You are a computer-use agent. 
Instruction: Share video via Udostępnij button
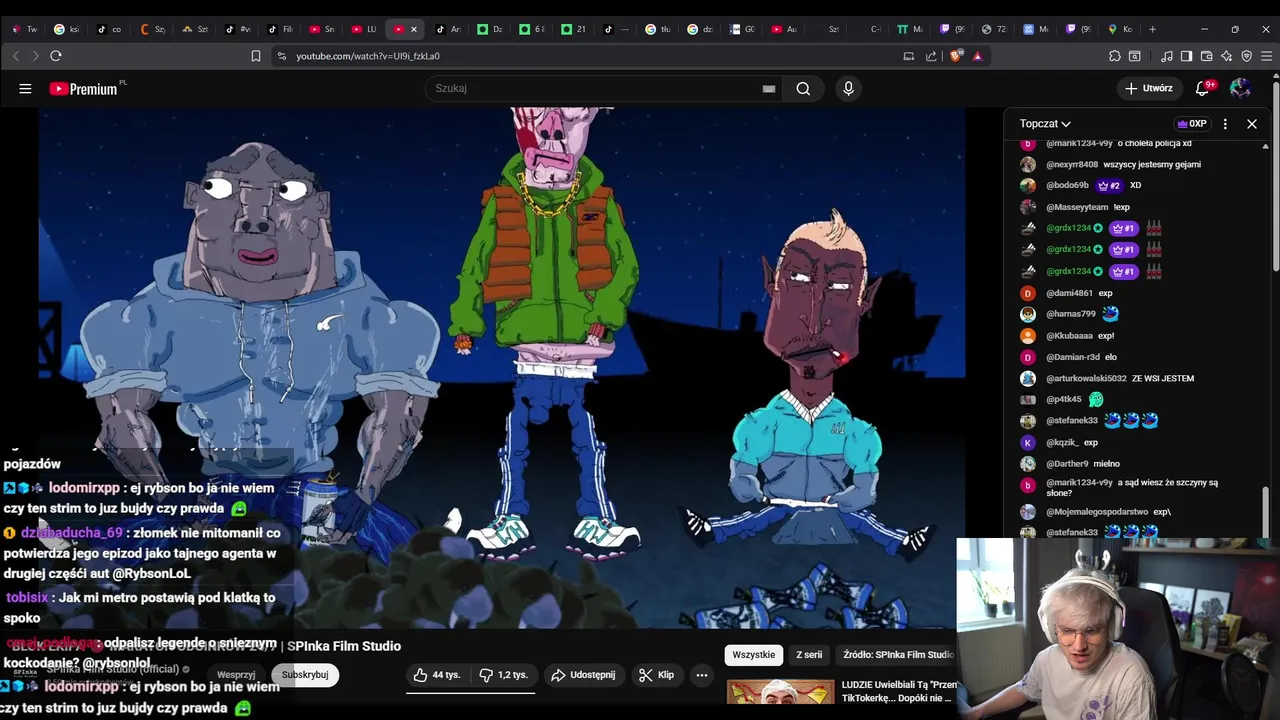coord(584,675)
